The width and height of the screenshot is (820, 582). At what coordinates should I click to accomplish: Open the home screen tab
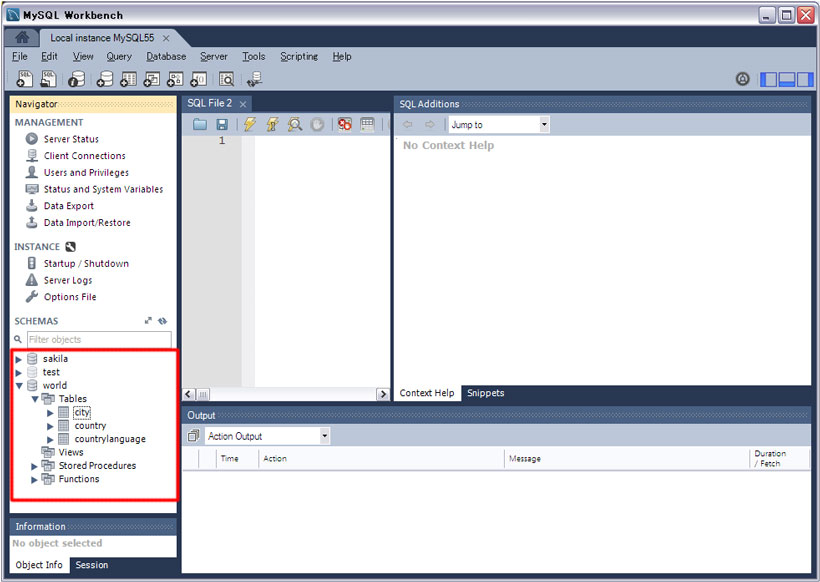coord(22,38)
